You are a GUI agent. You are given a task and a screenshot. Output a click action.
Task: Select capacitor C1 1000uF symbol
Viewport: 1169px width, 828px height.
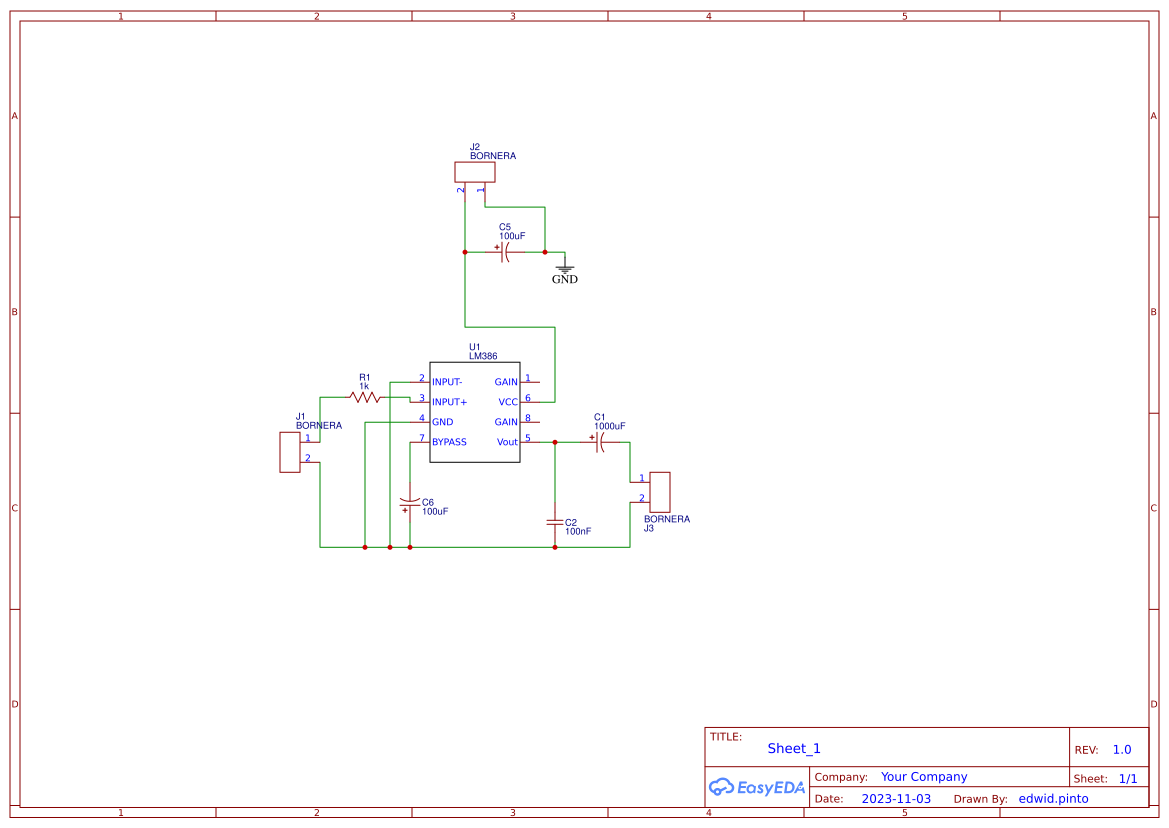pyautogui.click(x=599, y=442)
